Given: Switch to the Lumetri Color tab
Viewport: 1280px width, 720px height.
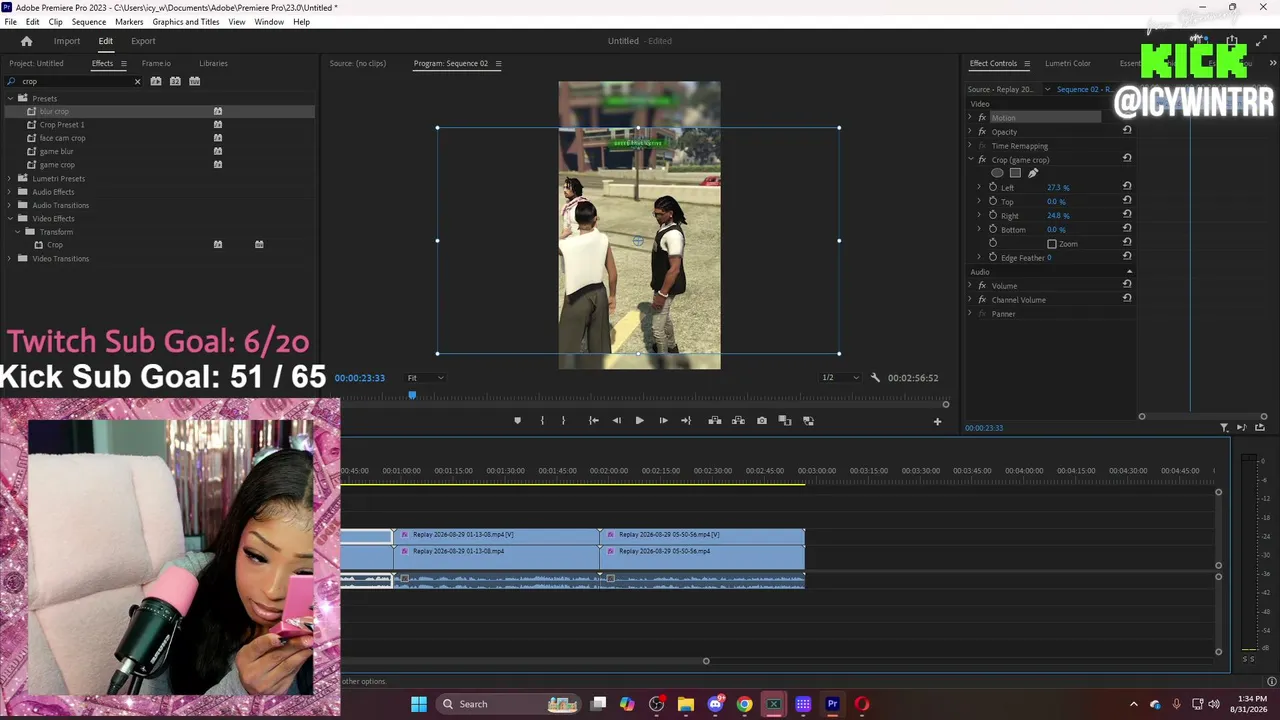Looking at the screenshot, I should (1068, 63).
